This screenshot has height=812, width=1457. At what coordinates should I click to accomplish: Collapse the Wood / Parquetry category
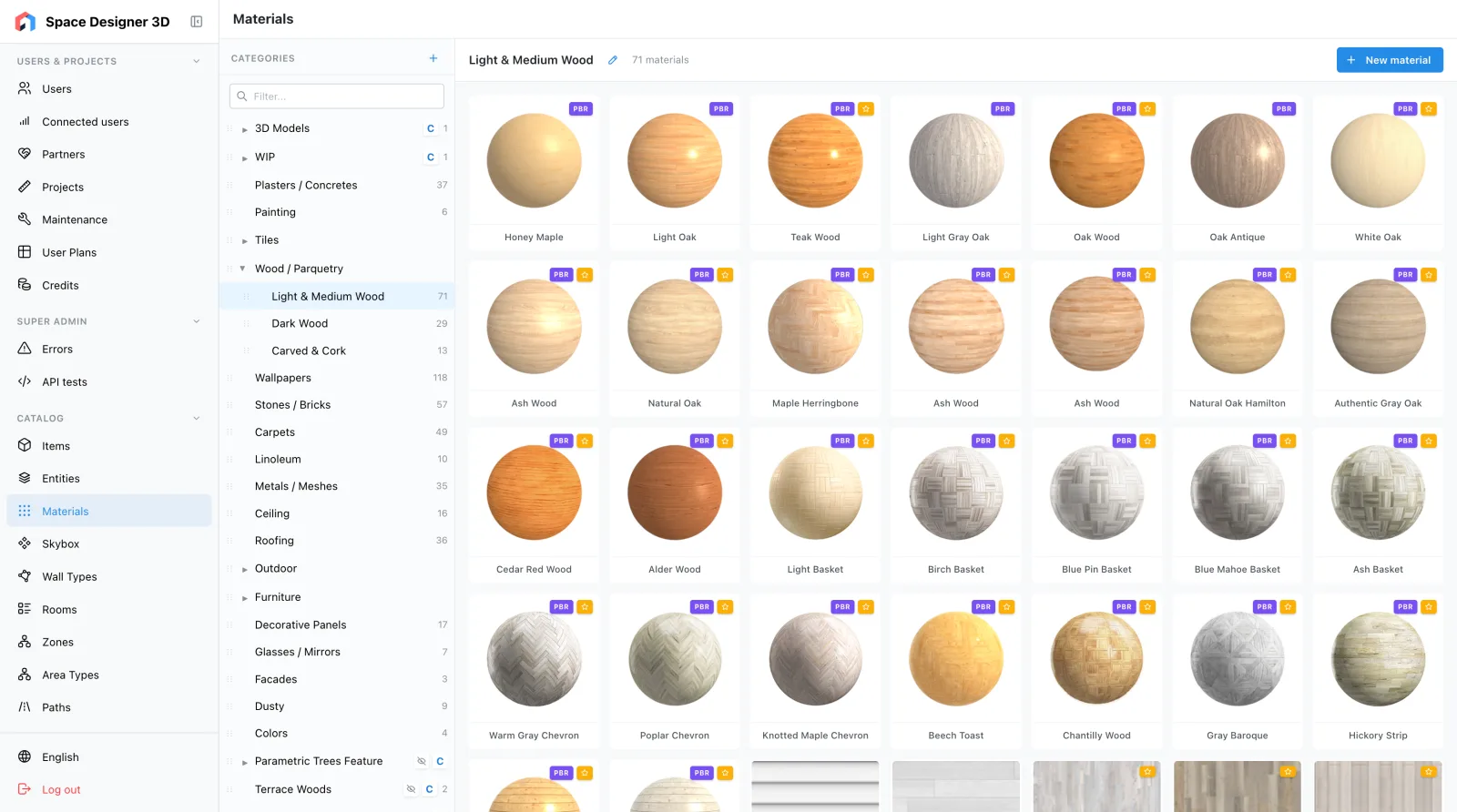click(242, 269)
